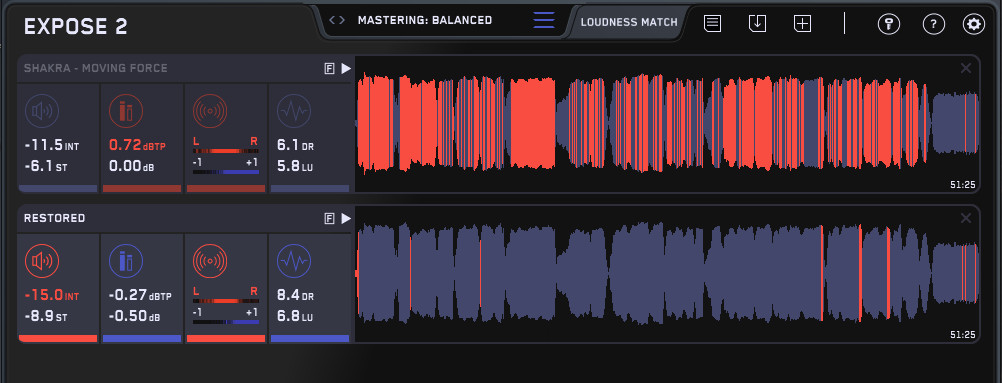Viewport: 1002px width, 383px height.
Task: Click the -0.27 dBTP true peak value
Action: pyautogui.click(x=140, y=296)
